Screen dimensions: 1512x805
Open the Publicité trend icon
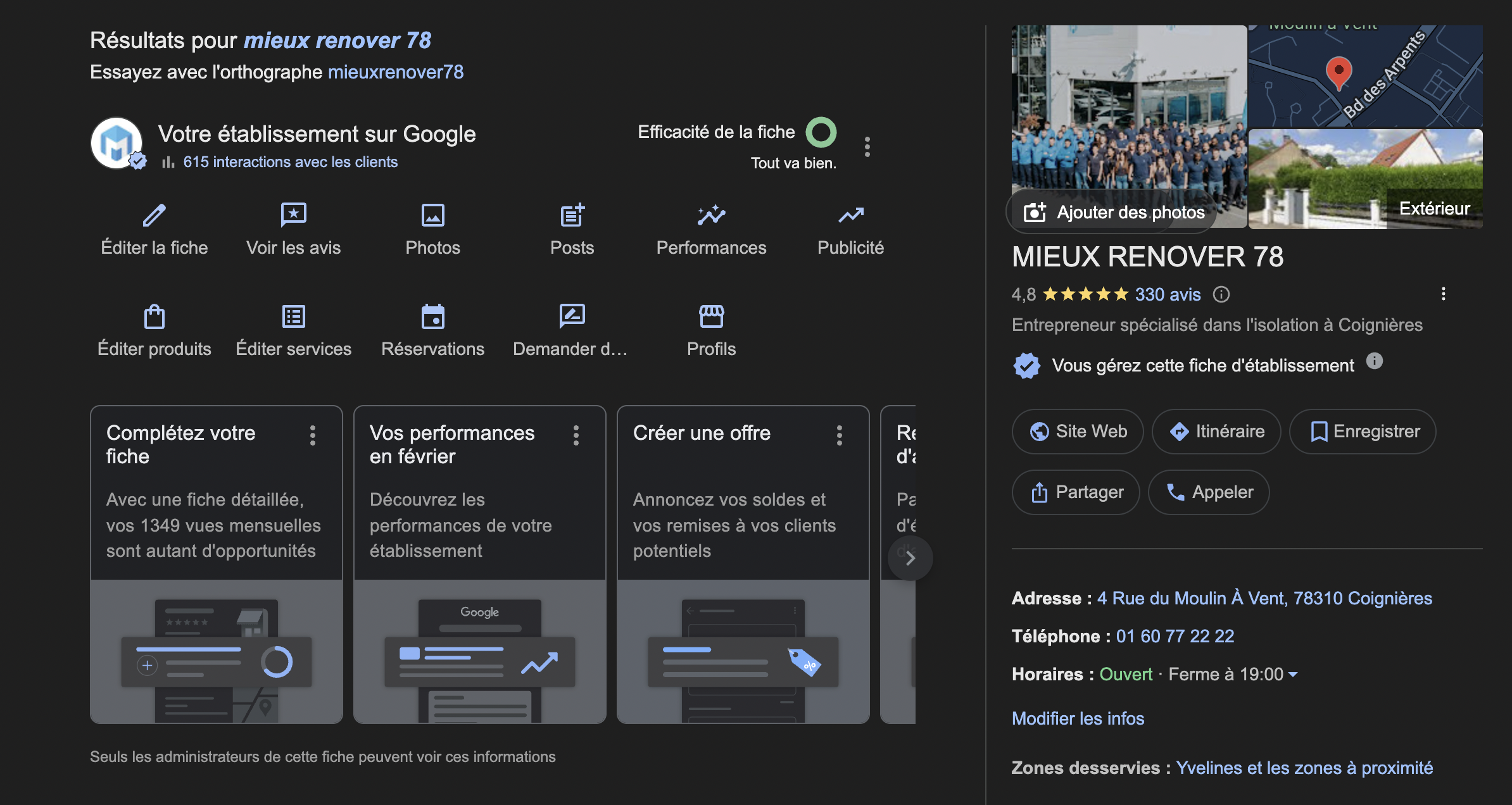(850, 216)
